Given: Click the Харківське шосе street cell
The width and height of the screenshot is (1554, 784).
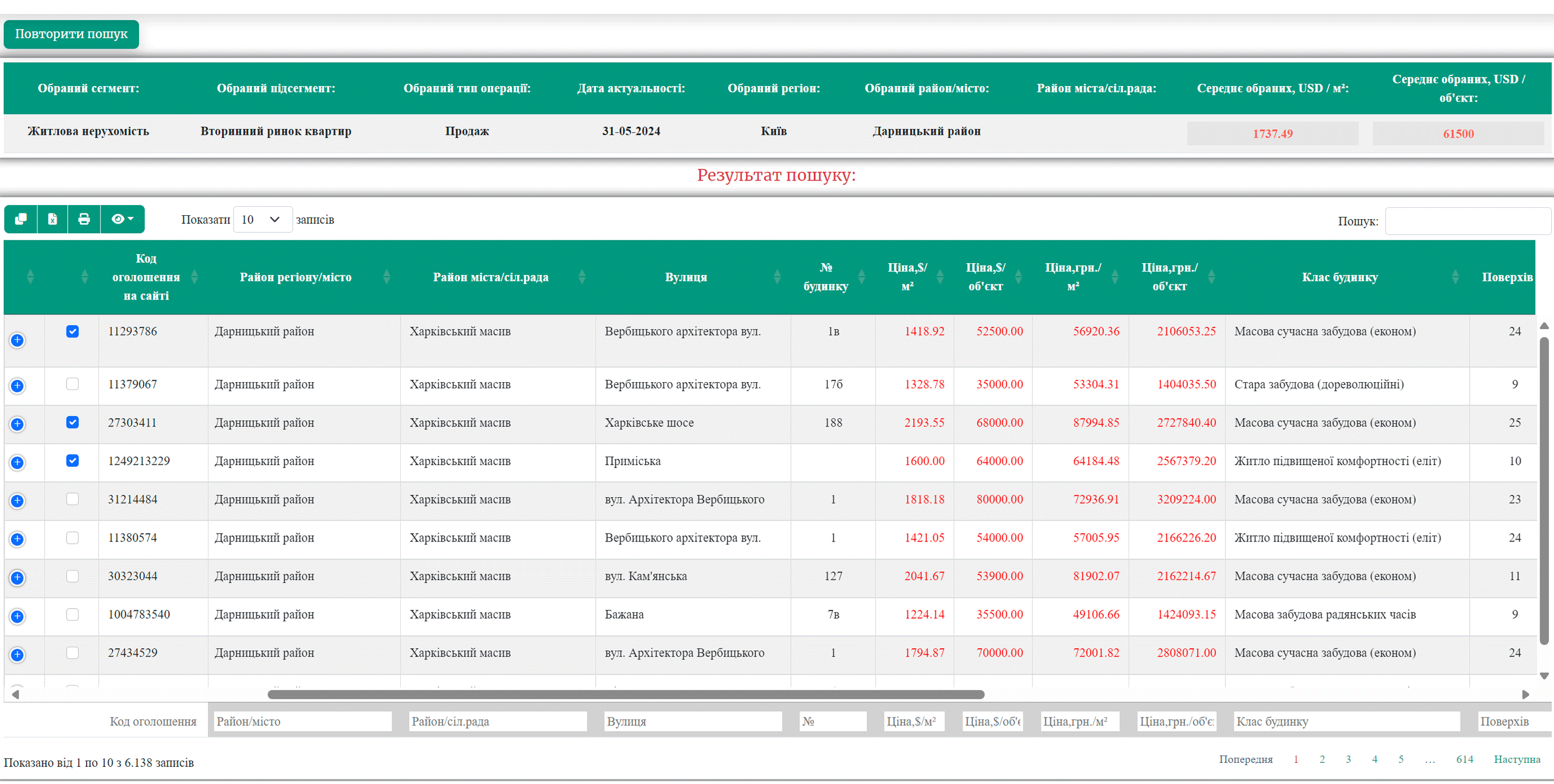Looking at the screenshot, I should coord(693,423).
